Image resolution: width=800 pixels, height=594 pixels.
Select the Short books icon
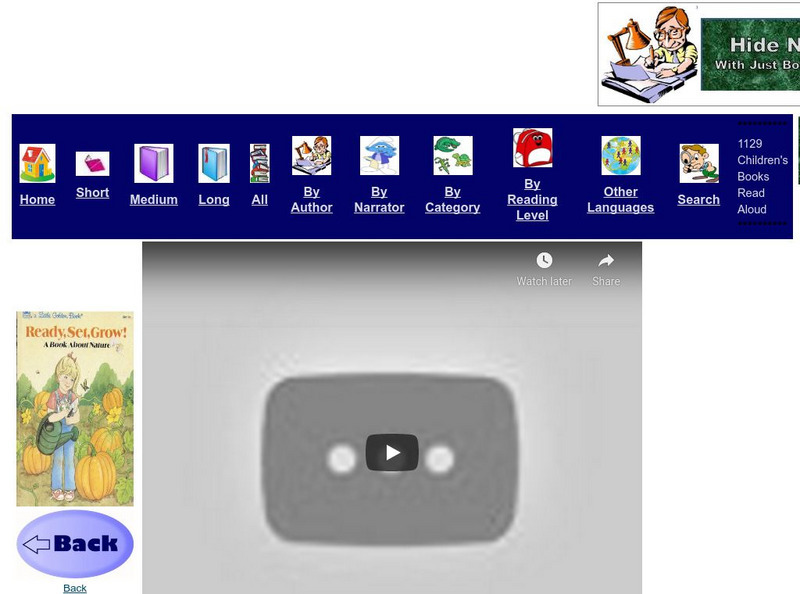[x=92, y=163]
